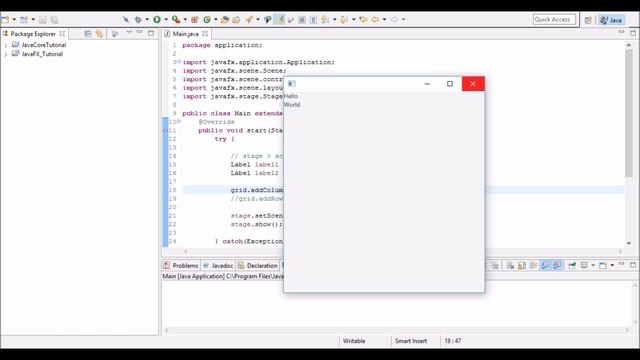Run the program with green Run button
The width and height of the screenshot is (640, 360).
coord(157,19)
